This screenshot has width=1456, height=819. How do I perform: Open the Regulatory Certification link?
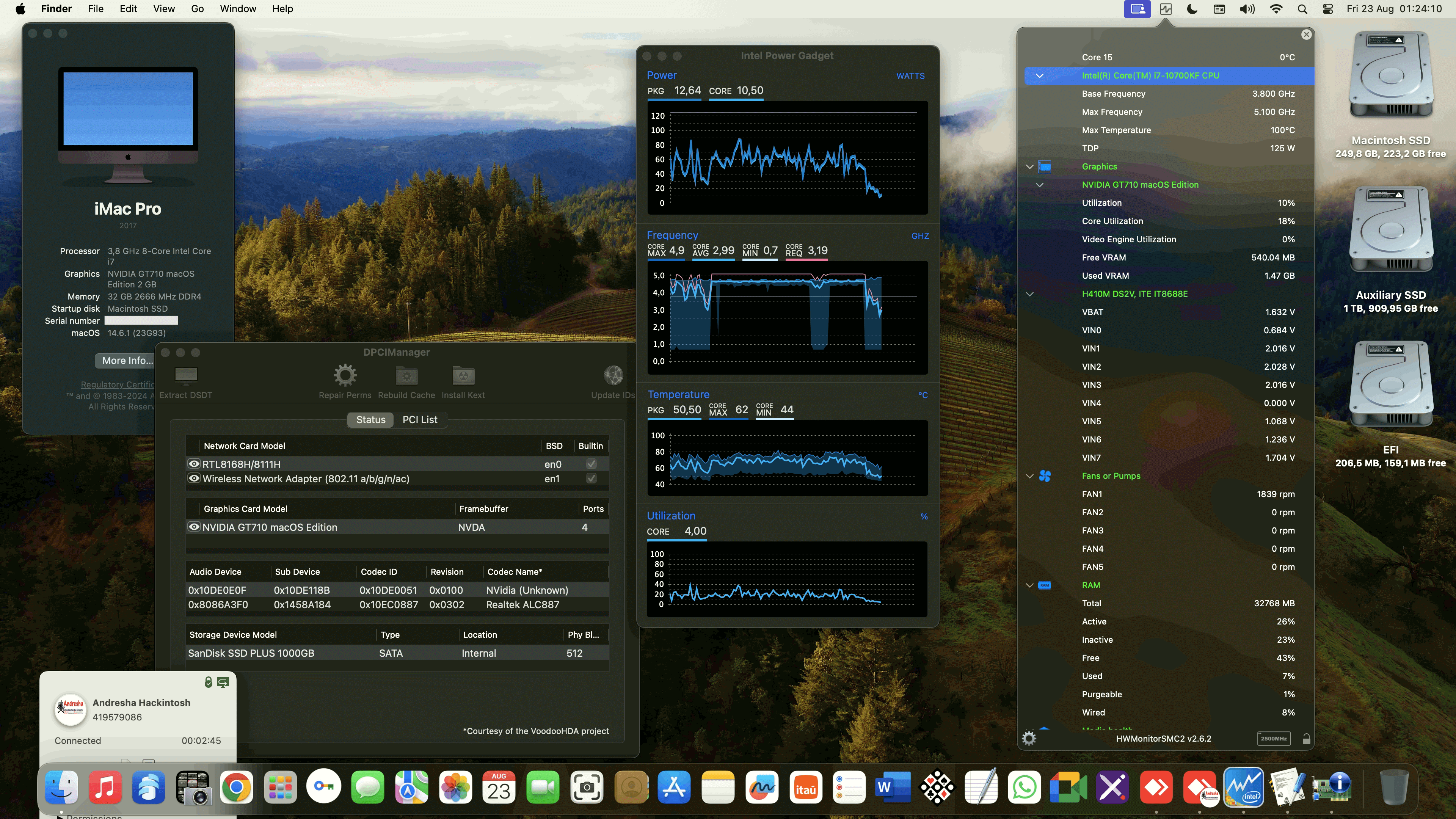(x=118, y=384)
